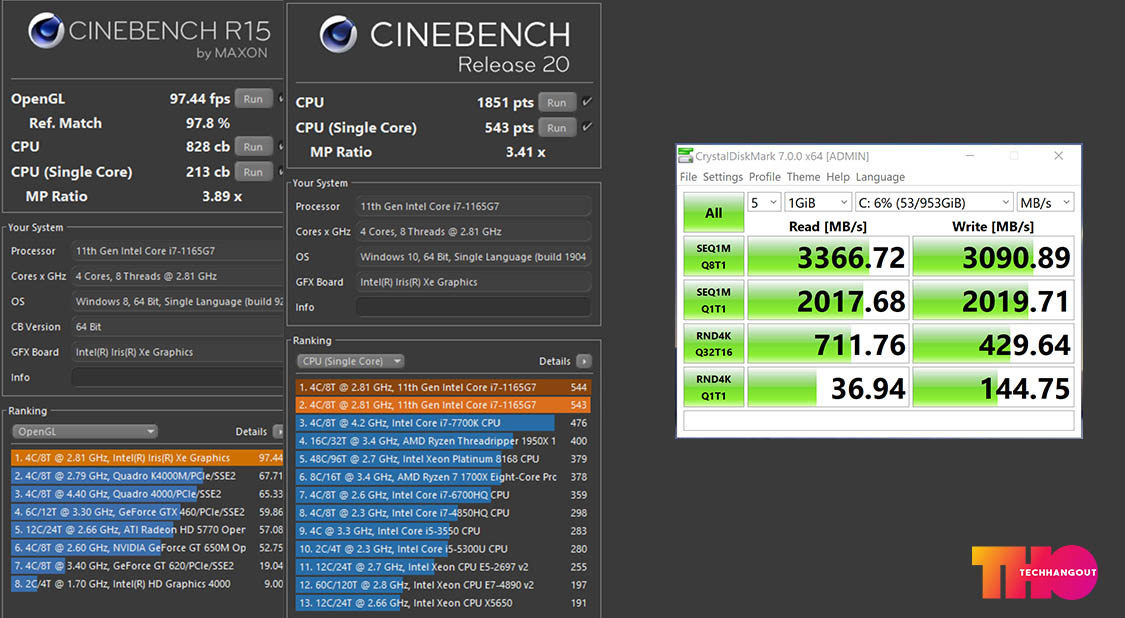The height and width of the screenshot is (618, 1125).
Task: Open the Theme menu in CrystalDiskMark
Action: (804, 177)
